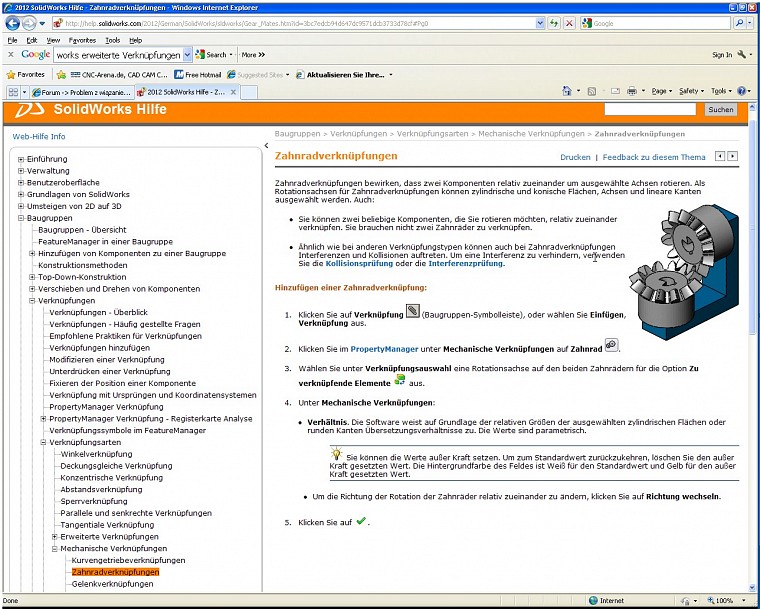Viewport: 760px width, 609px height.
Task: Go to previous topic arrow
Action: (720, 156)
